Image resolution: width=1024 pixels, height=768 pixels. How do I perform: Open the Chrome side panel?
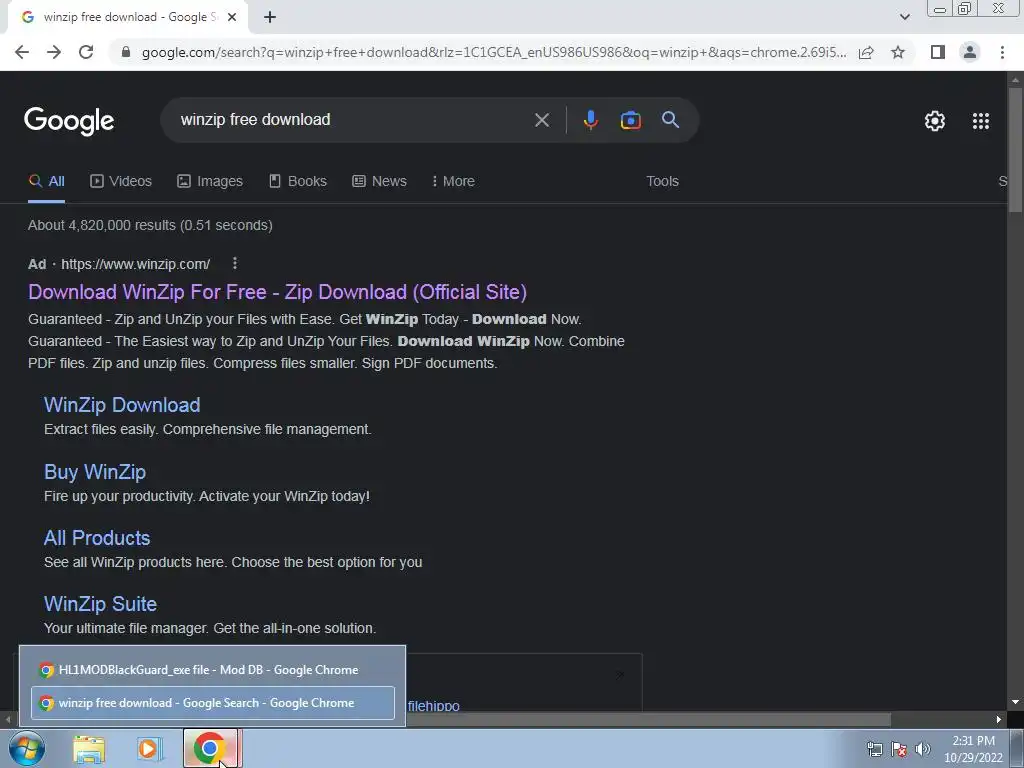click(x=938, y=52)
